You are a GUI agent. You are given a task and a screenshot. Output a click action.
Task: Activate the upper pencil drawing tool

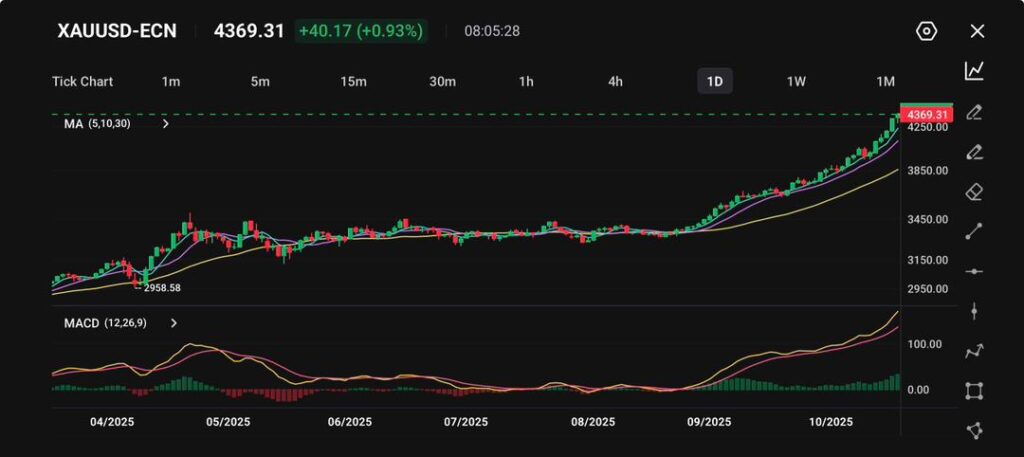click(x=974, y=112)
